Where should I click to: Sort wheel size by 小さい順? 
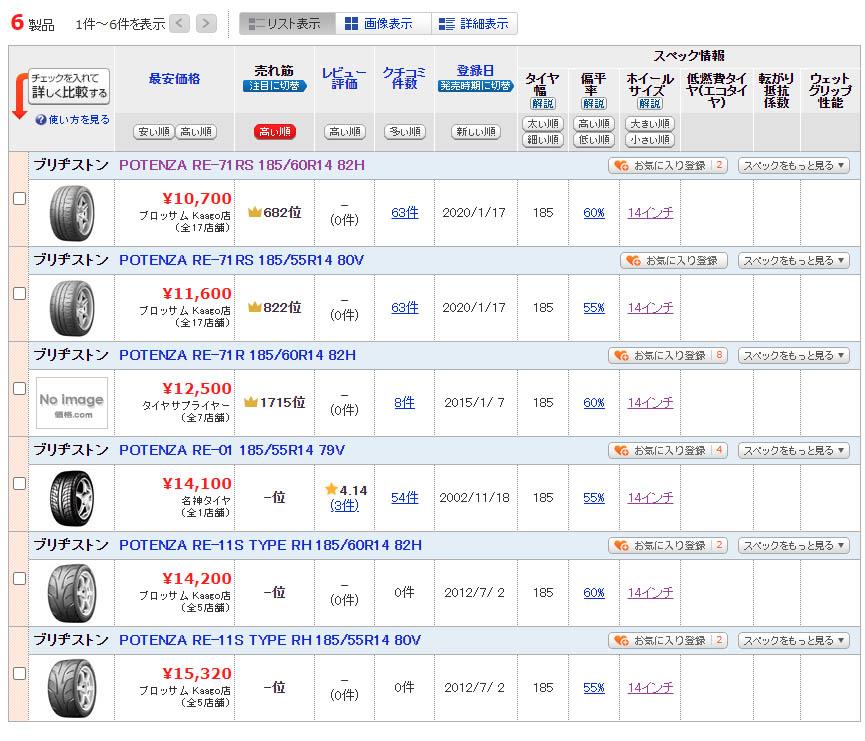coord(650,140)
